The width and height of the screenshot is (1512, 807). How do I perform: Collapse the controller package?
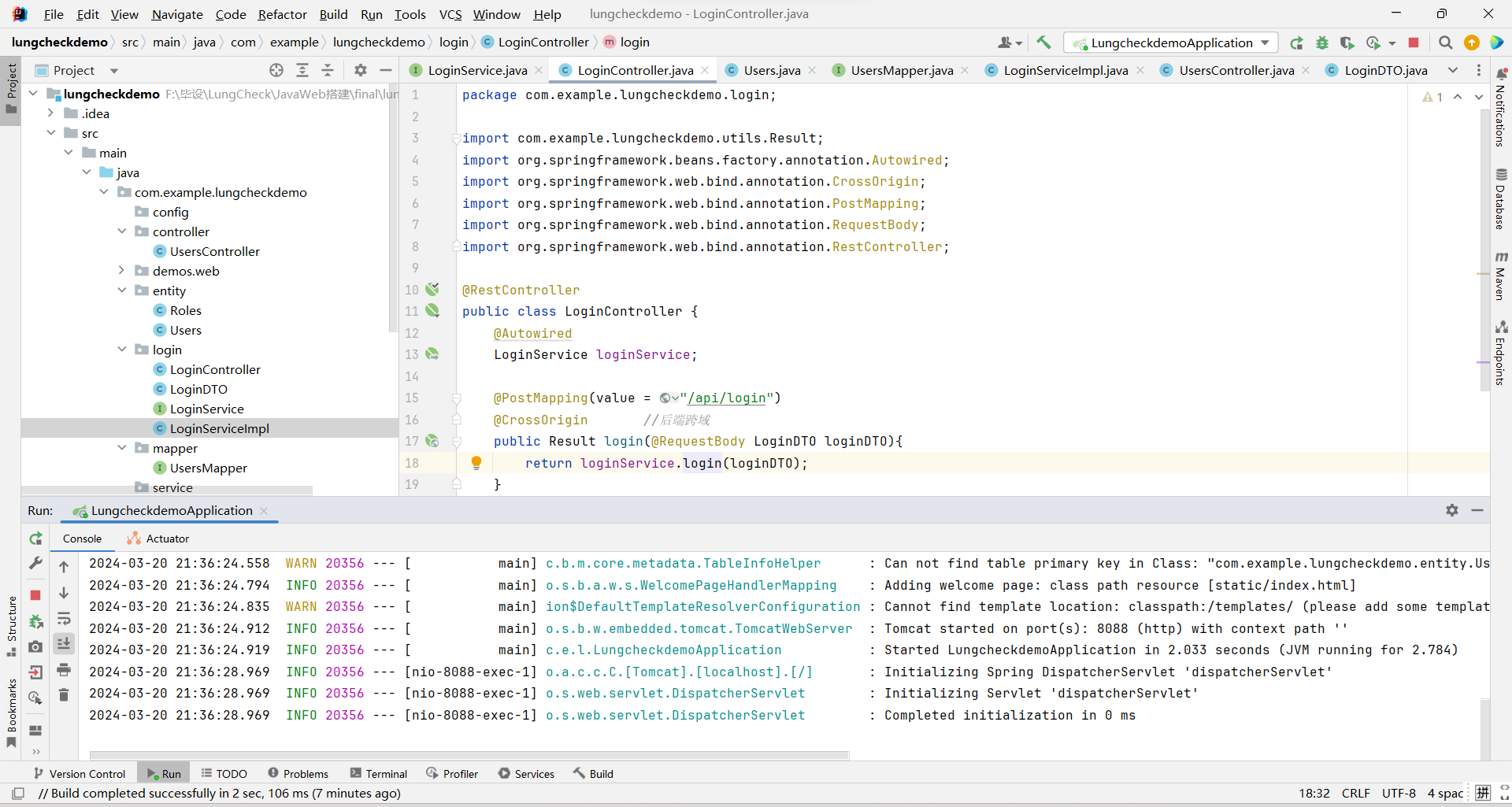coord(121,231)
